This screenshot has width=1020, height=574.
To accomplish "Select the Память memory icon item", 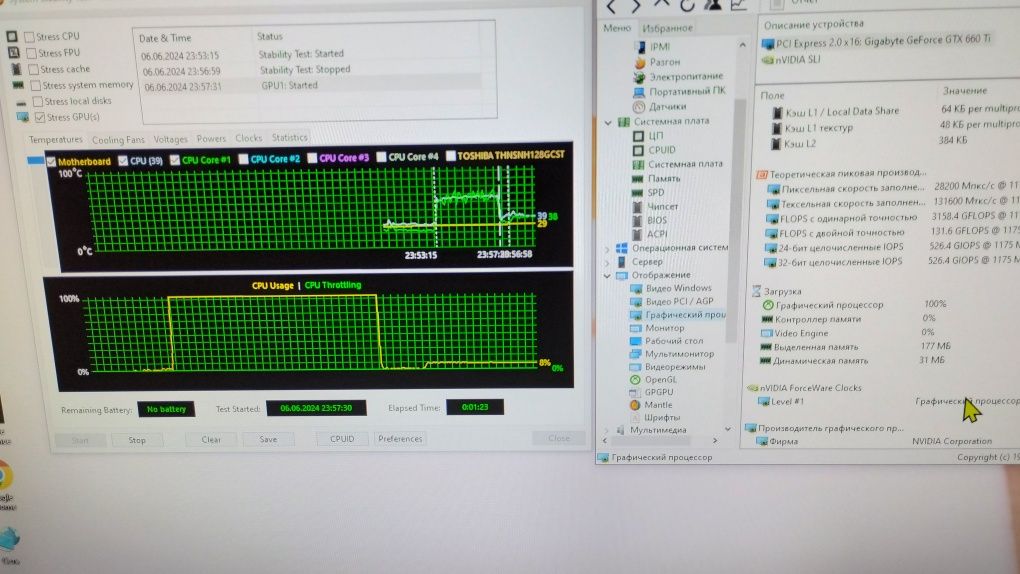I will coord(638,178).
